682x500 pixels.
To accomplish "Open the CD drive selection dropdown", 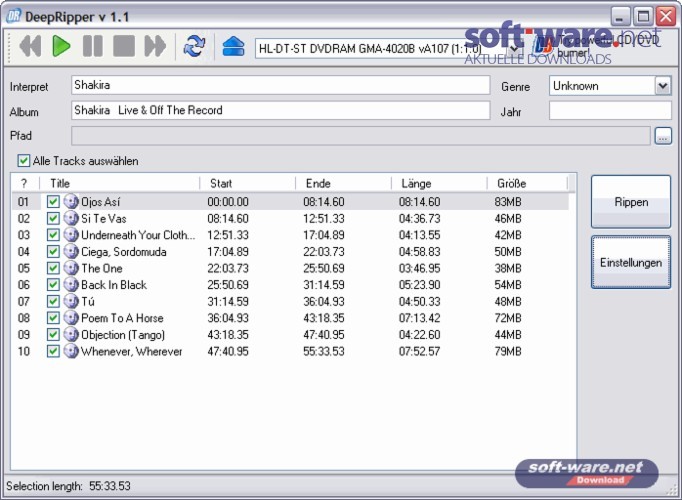I will click(x=515, y=48).
